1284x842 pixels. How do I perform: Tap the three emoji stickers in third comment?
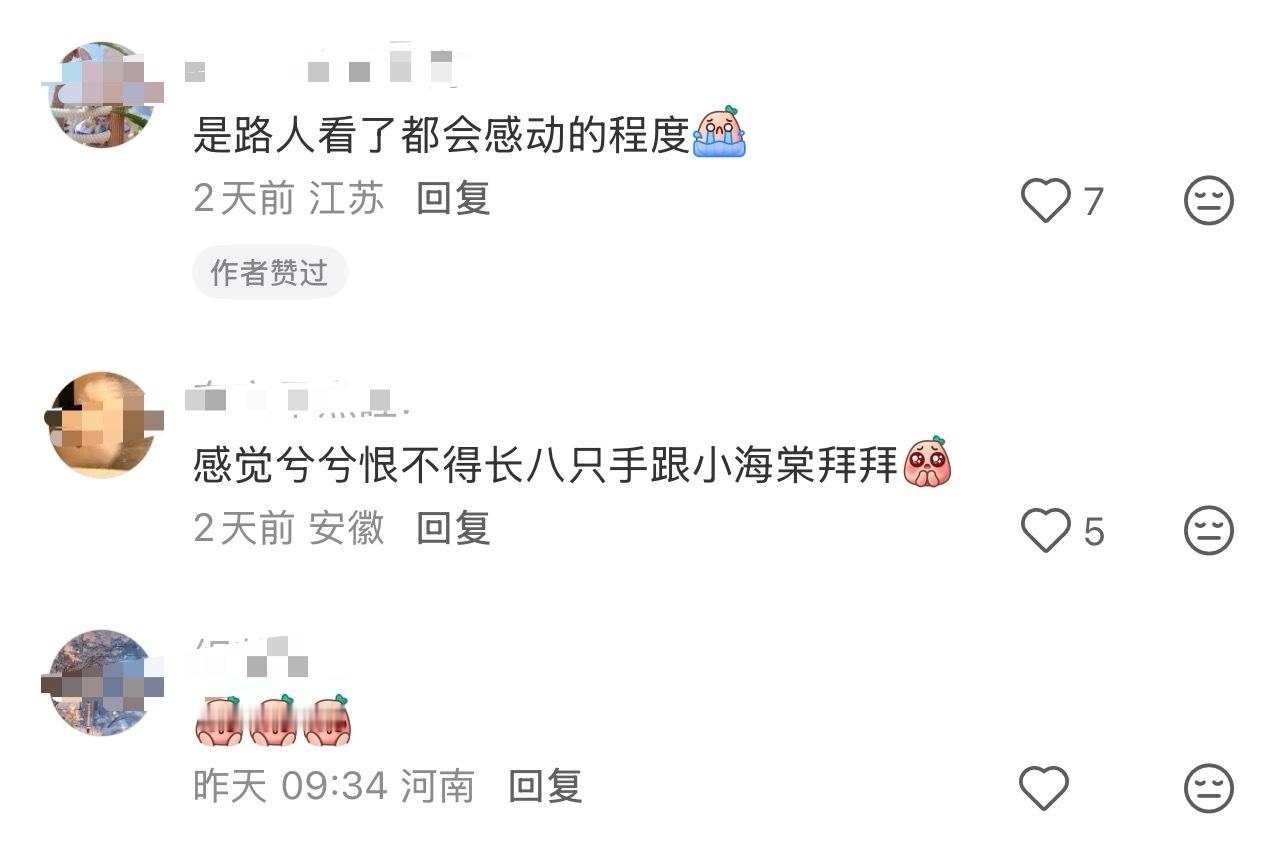tap(273, 721)
